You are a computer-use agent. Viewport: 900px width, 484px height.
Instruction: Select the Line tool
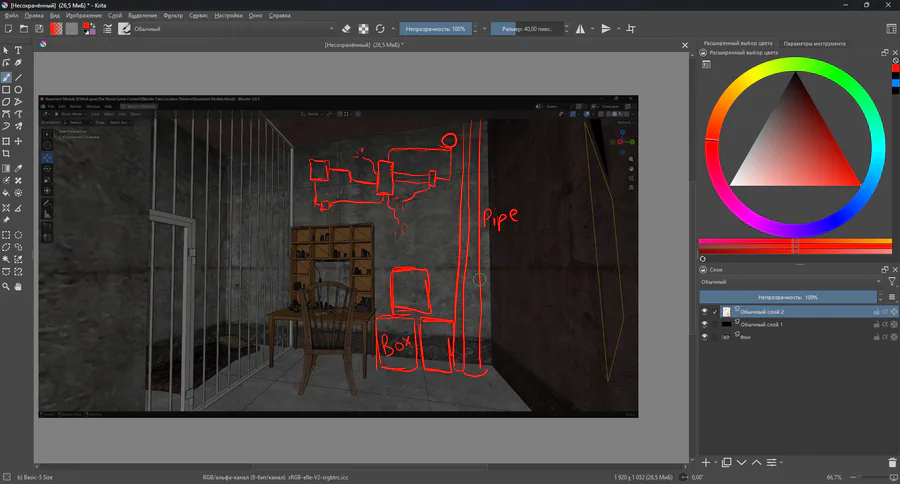18,77
